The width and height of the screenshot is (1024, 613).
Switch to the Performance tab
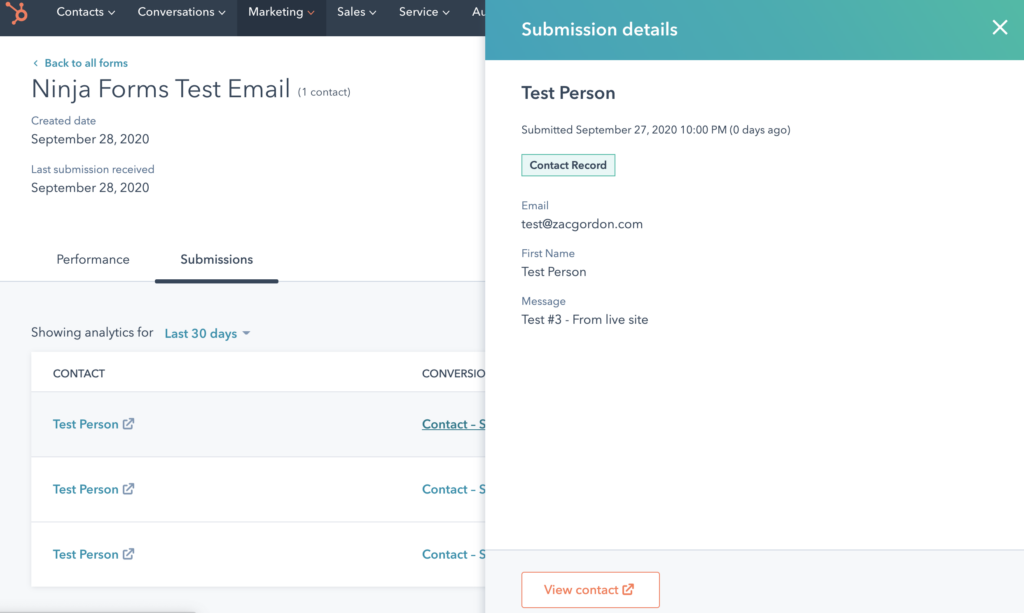93,259
